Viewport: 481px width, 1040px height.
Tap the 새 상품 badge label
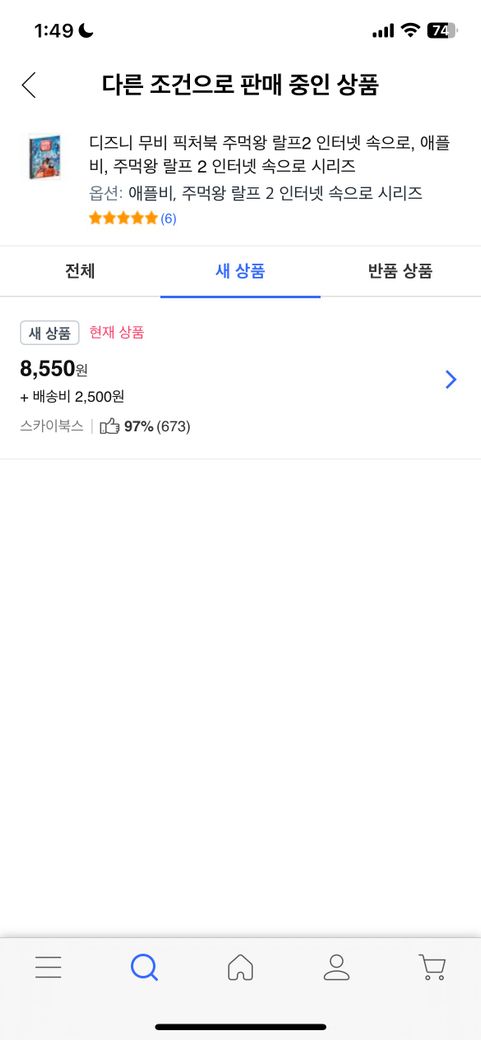[x=50, y=333]
